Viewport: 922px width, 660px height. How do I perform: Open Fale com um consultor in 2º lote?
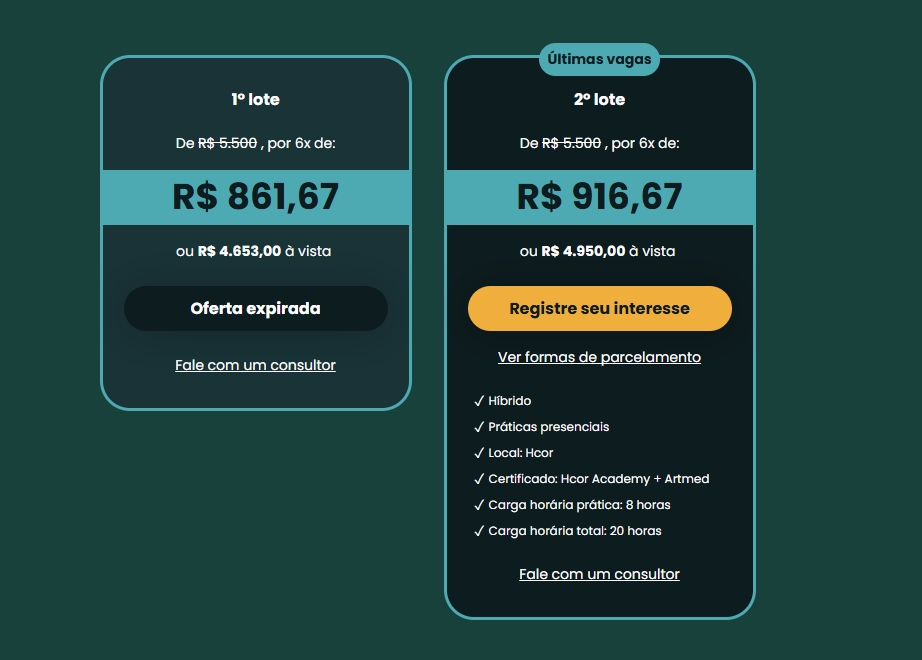point(599,574)
